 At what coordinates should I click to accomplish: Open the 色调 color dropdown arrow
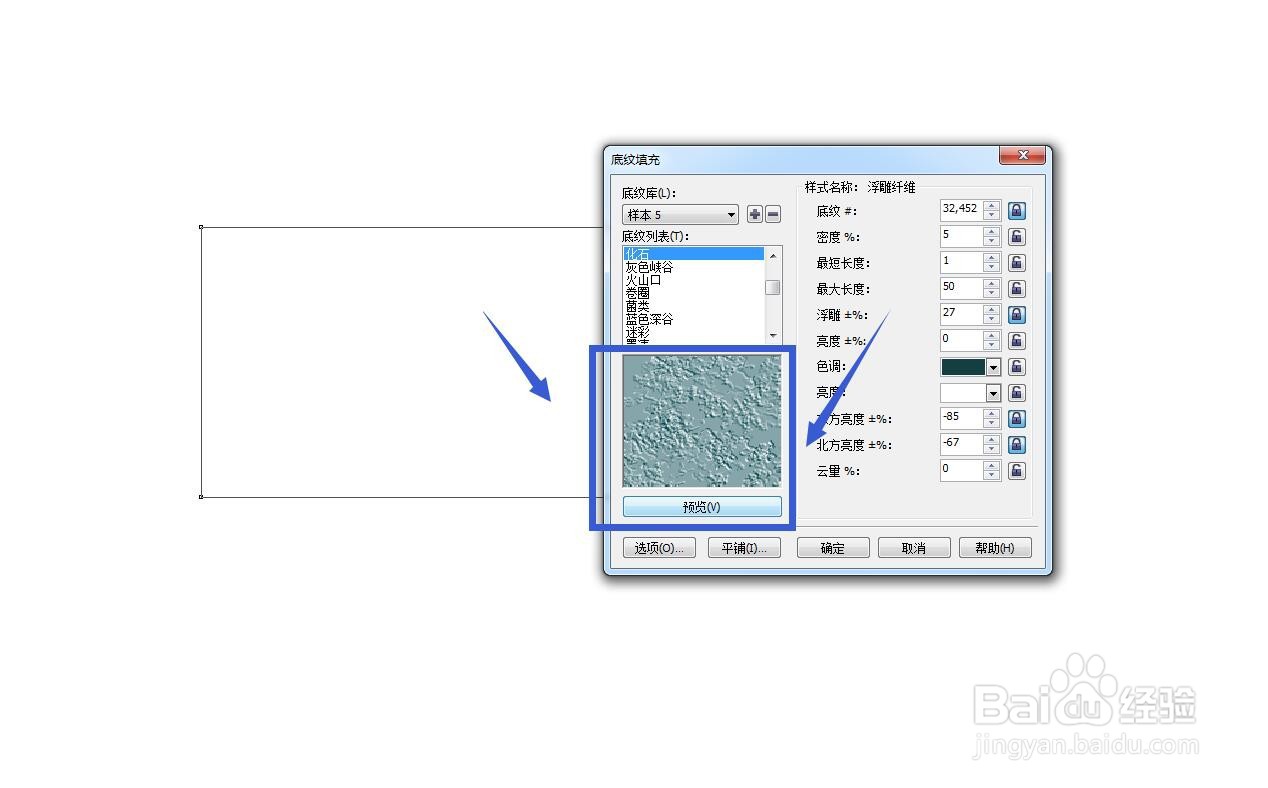[993, 367]
